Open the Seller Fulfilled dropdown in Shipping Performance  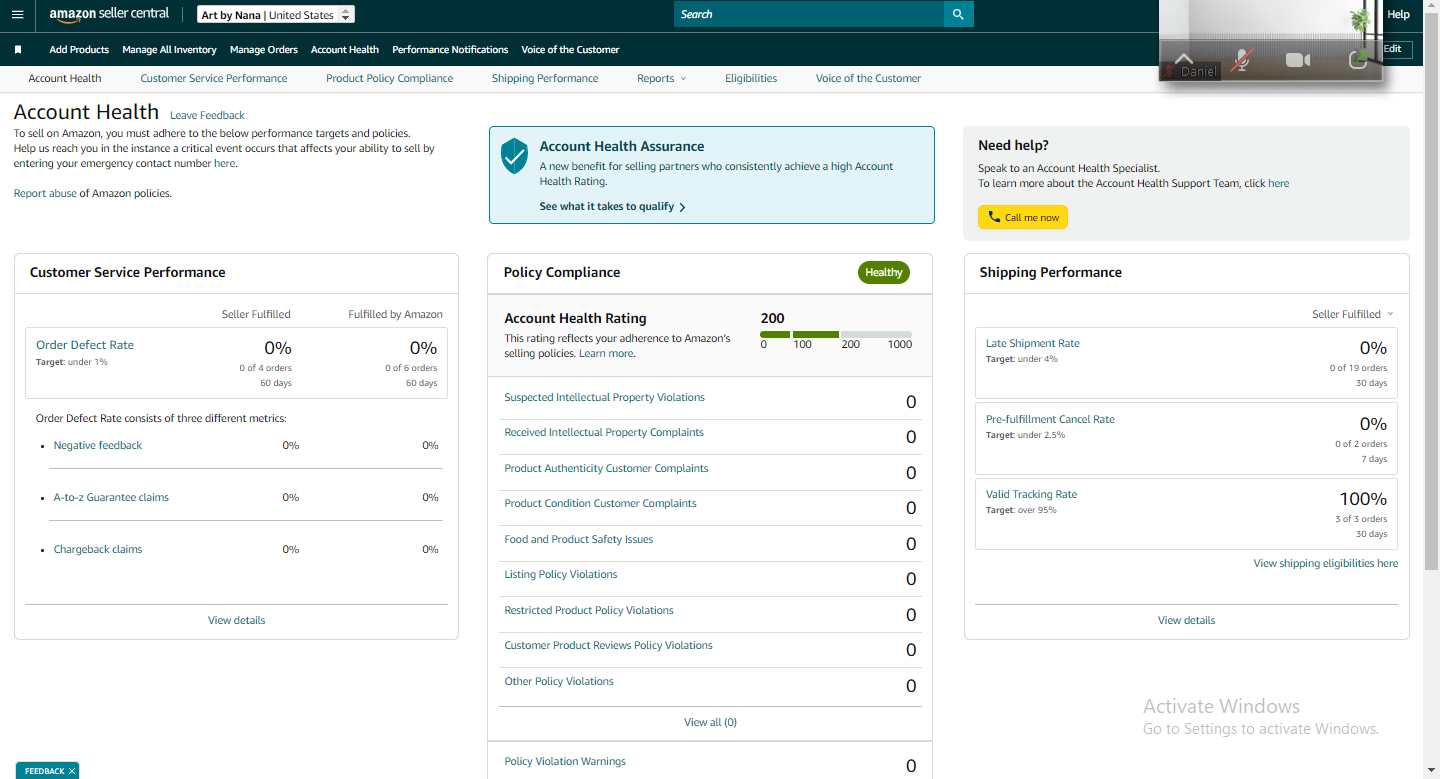(x=1353, y=314)
